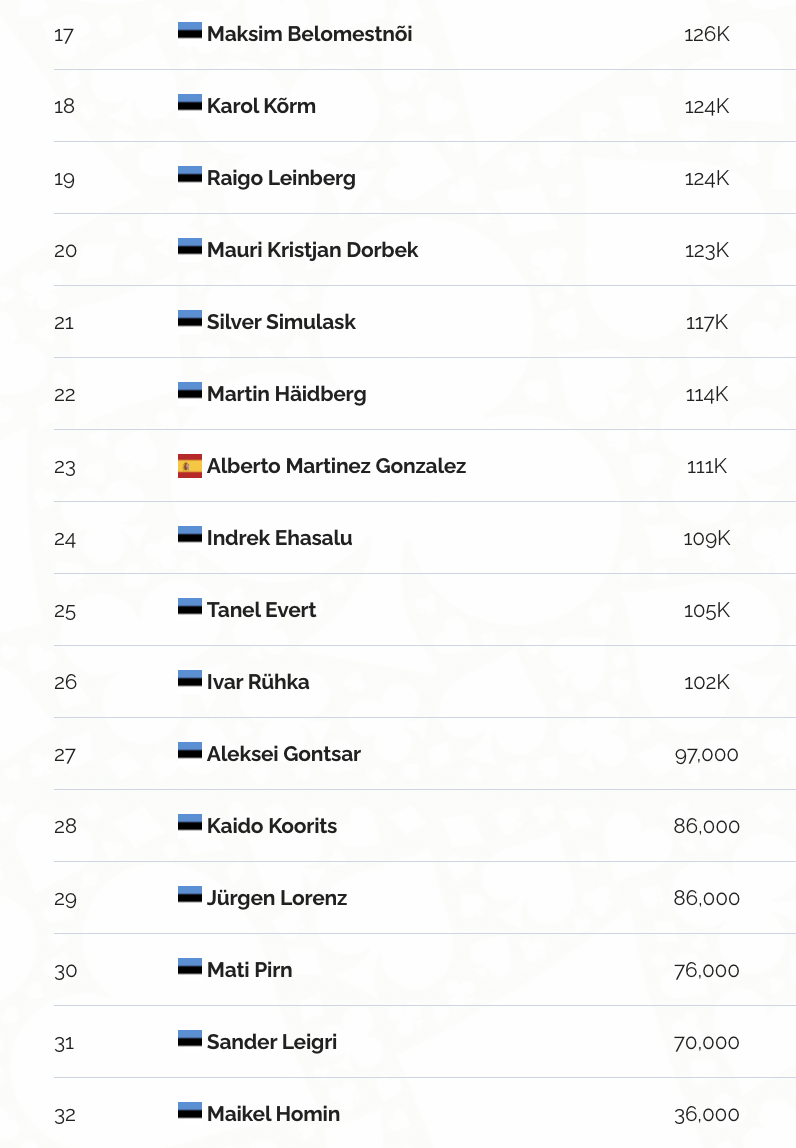The image size is (796, 1148).
Task: Select player Ivar Rühka
Action: point(258,682)
